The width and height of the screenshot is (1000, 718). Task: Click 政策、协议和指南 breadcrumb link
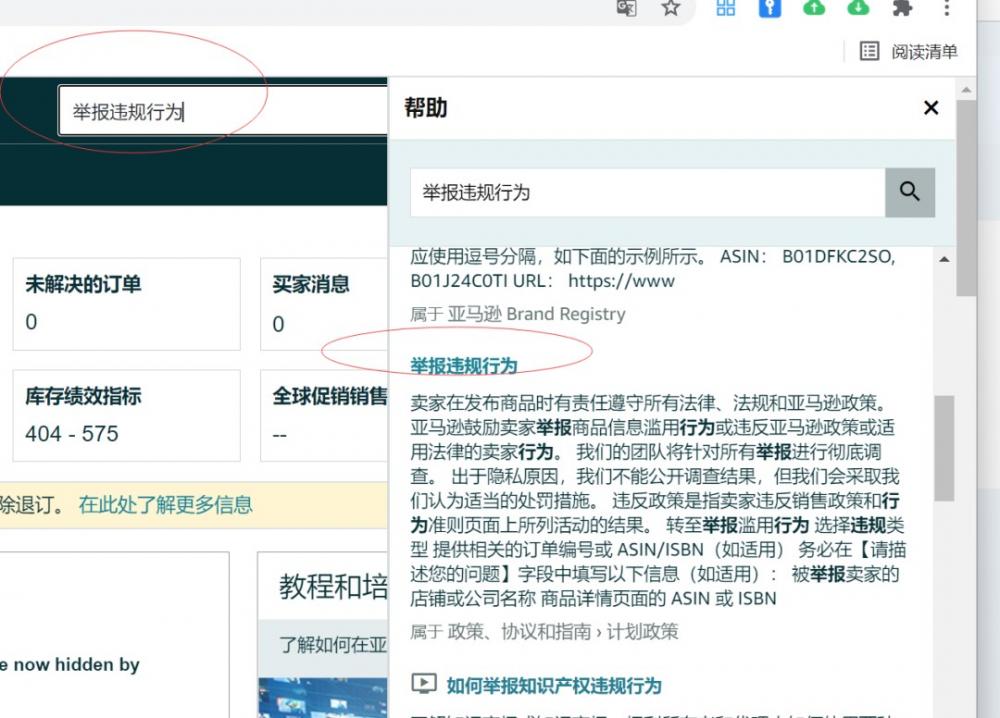point(519,631)
